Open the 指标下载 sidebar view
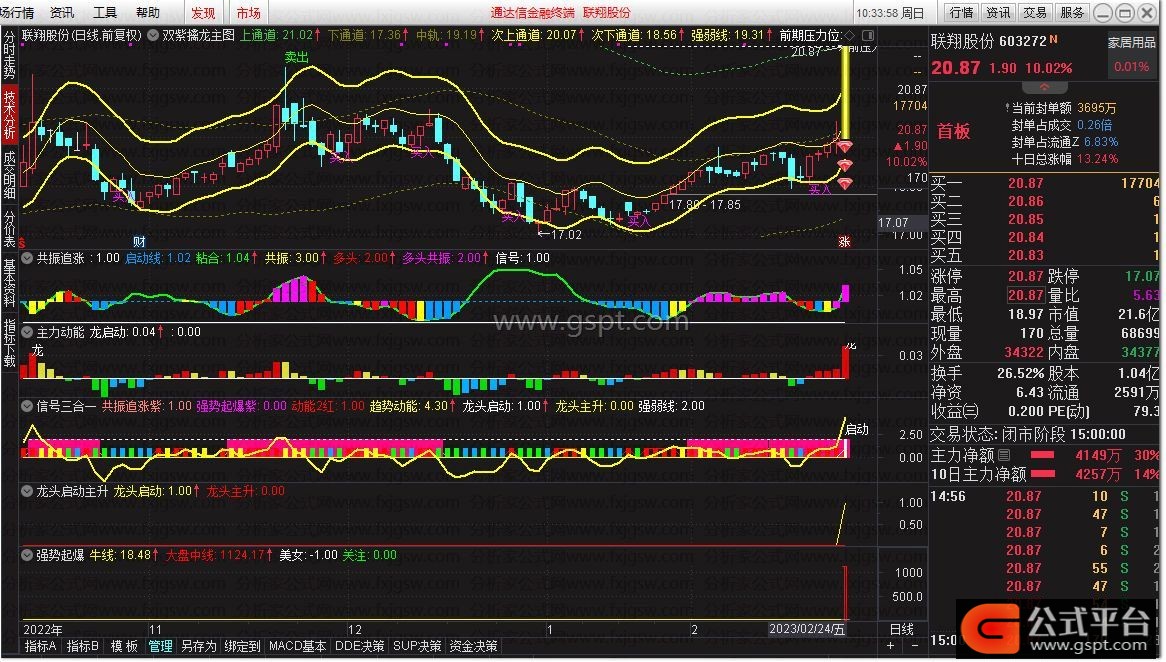1166x662 pixels. click(x=9, y=342)
